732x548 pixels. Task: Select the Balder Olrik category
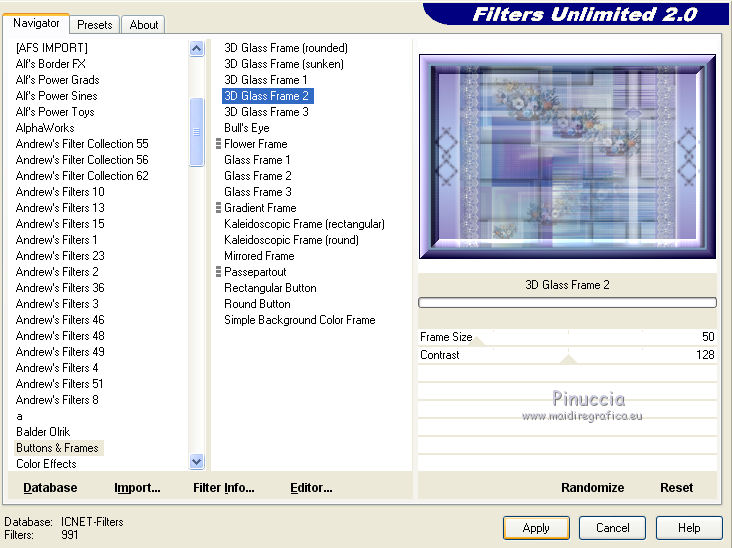pos(43,432)
